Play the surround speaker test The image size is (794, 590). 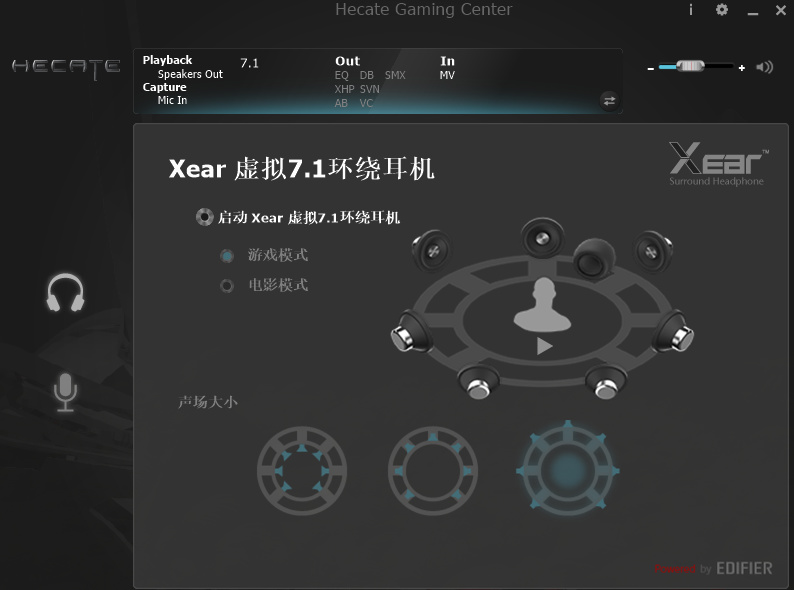click(544, 346)
